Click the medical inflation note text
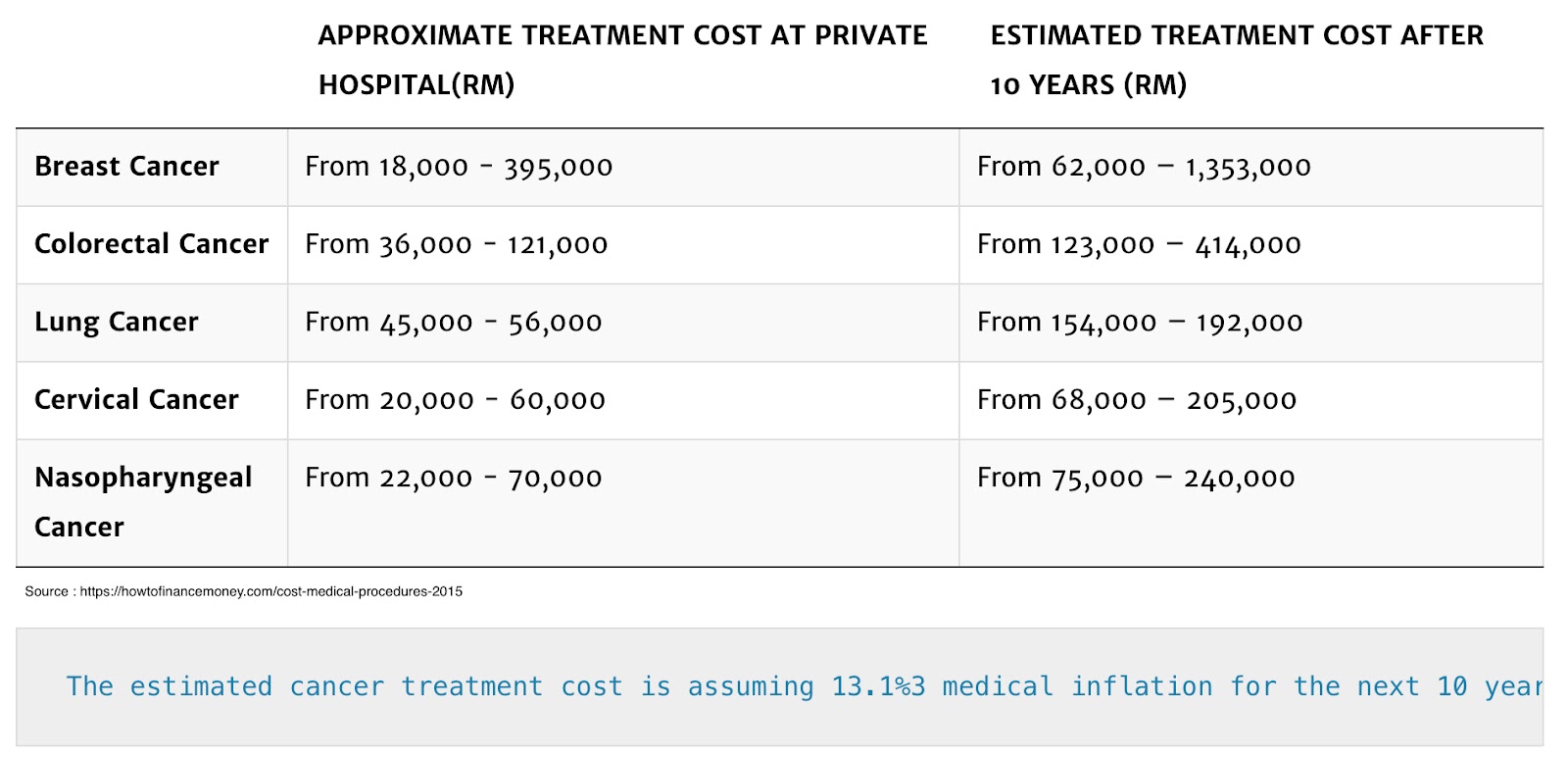1568x759 pixels. [x=804, y=686]
